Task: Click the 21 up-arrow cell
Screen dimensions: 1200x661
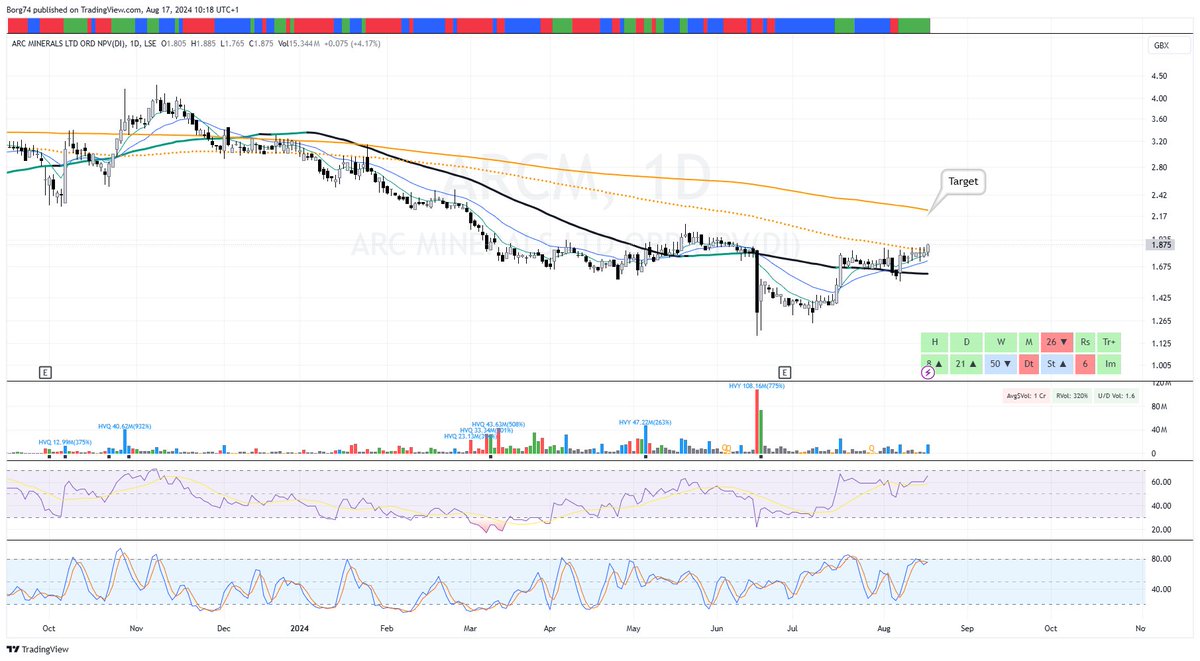Action: (965, 362)
